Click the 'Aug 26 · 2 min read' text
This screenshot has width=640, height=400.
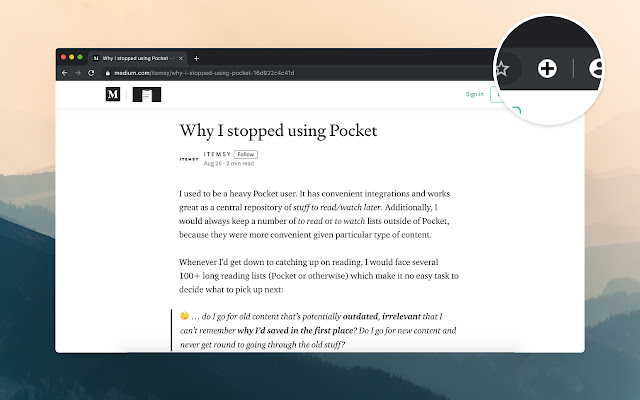tap(229, 163)
